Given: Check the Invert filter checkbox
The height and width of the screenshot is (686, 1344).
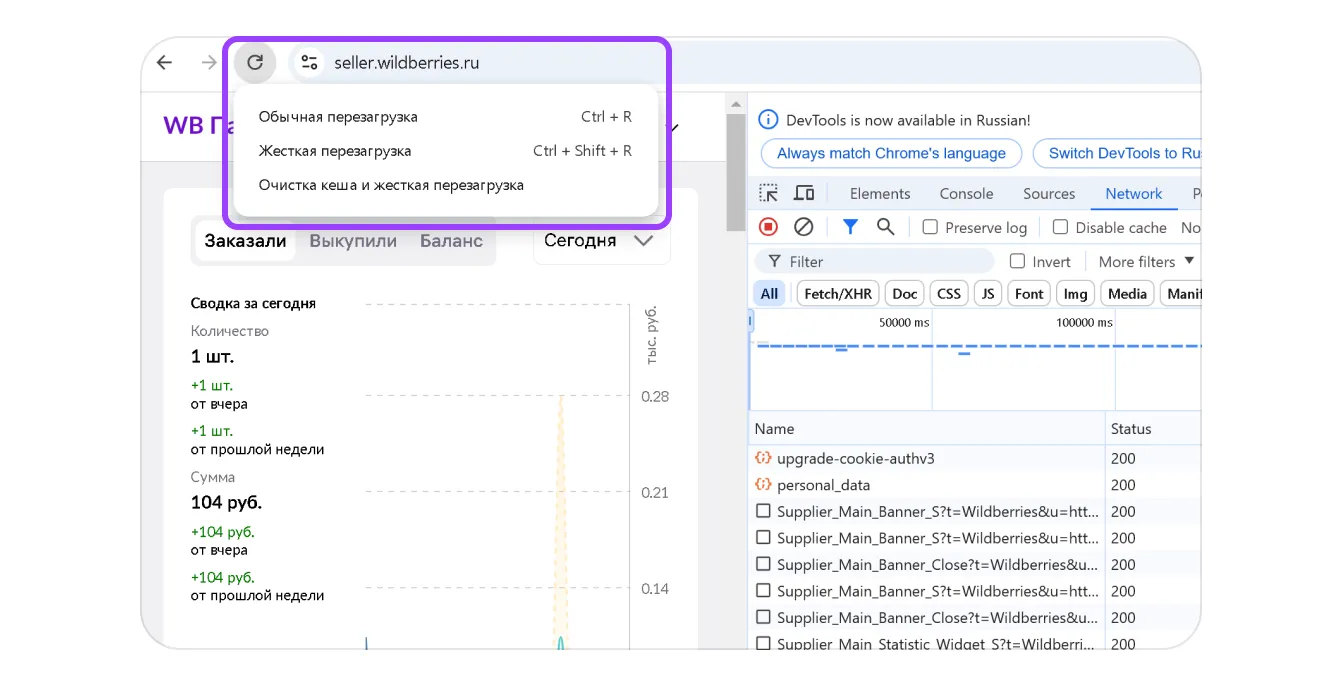Looking at the screenshot, I should click(1018, 262).
